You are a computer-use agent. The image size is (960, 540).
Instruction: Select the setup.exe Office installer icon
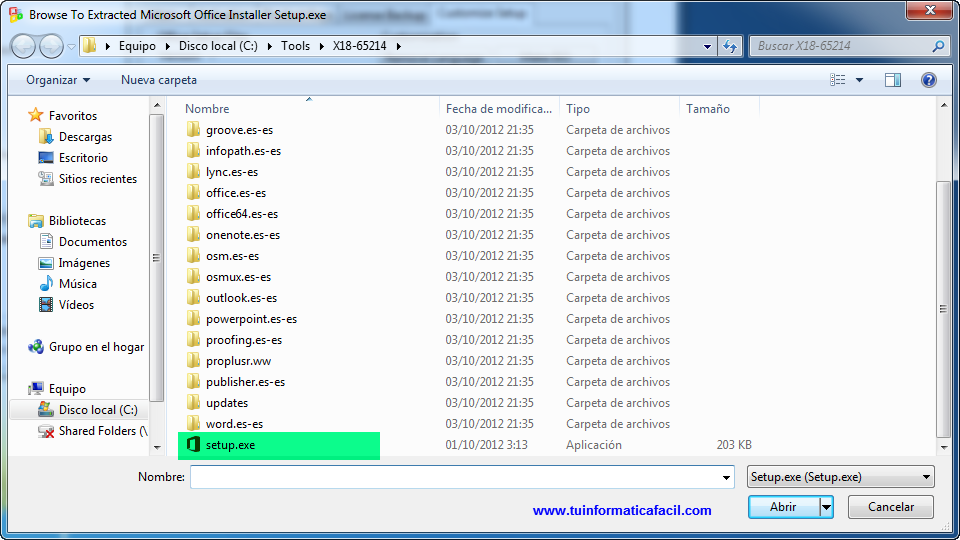click(193, 444)
